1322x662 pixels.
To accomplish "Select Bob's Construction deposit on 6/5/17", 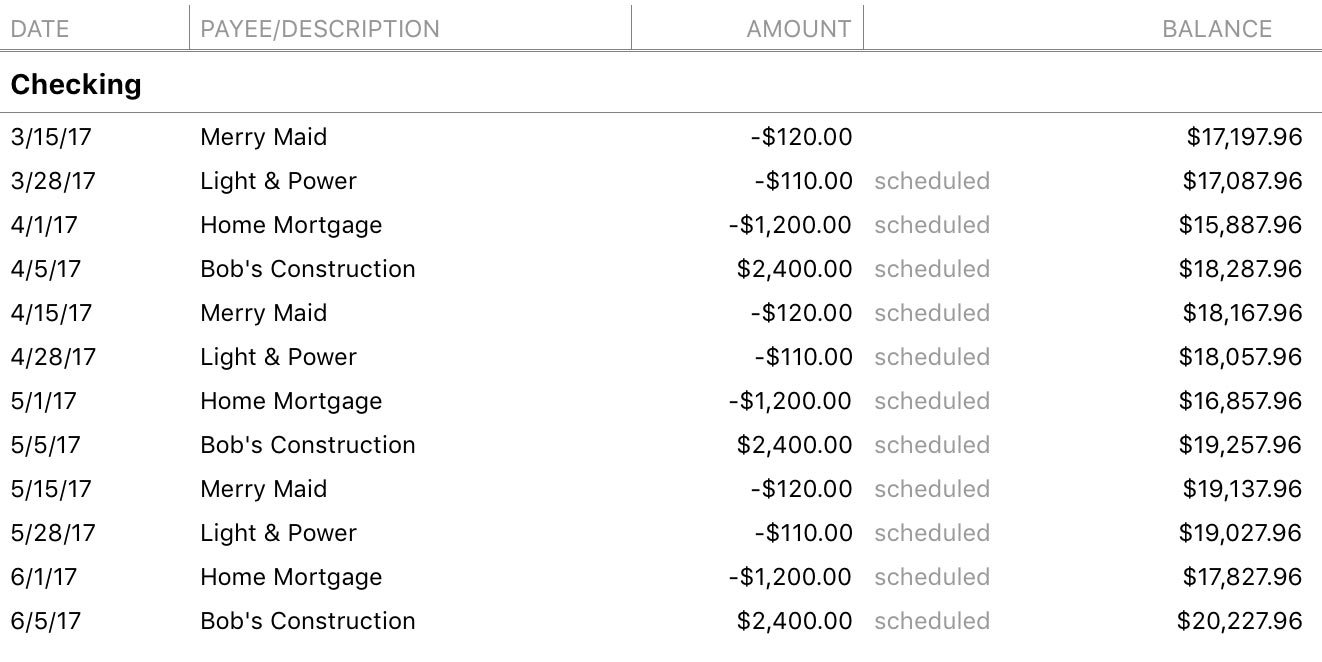I will click(x=307, y=621).
